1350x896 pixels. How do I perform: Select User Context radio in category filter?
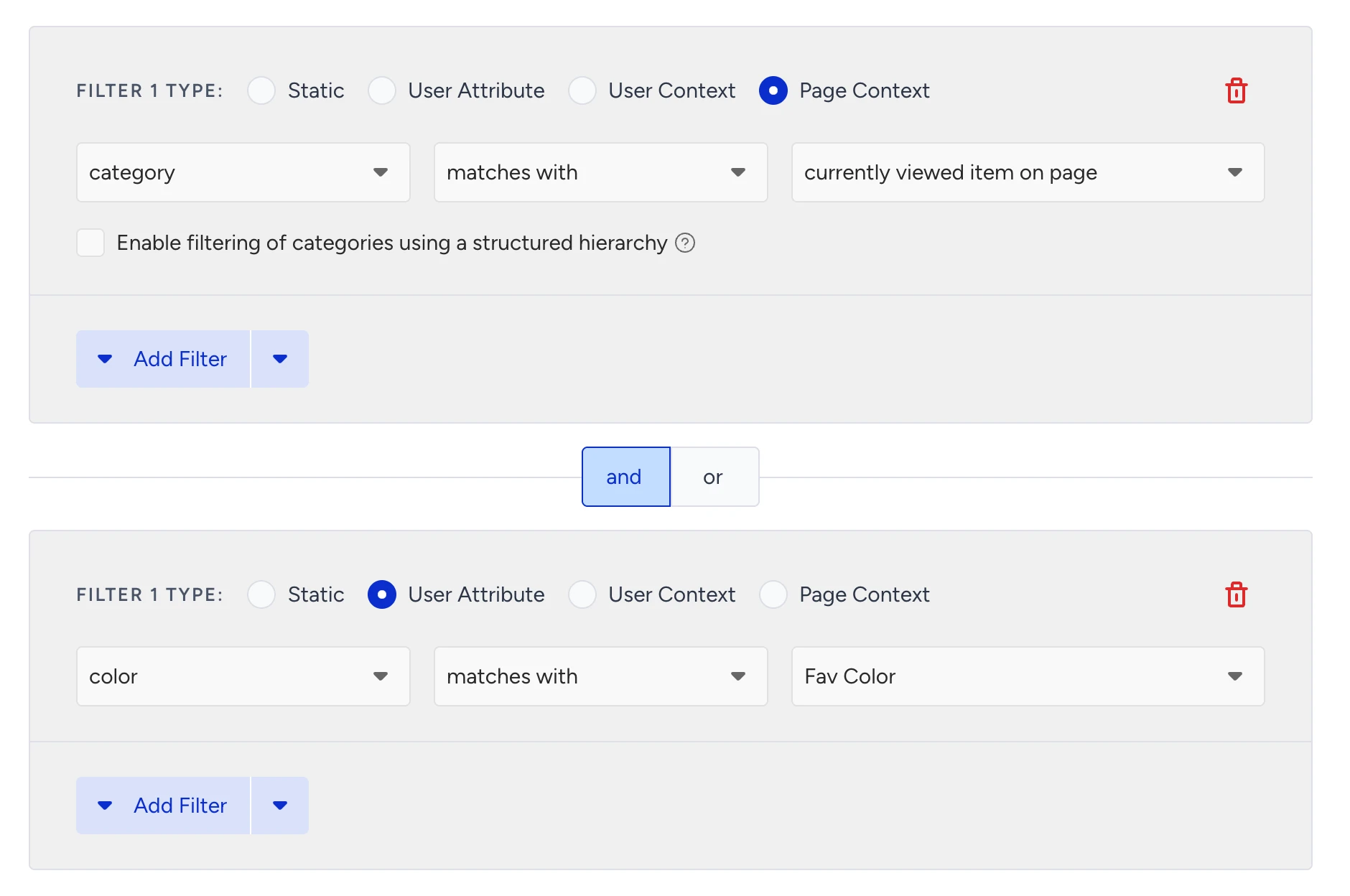[x=582, y=91]
